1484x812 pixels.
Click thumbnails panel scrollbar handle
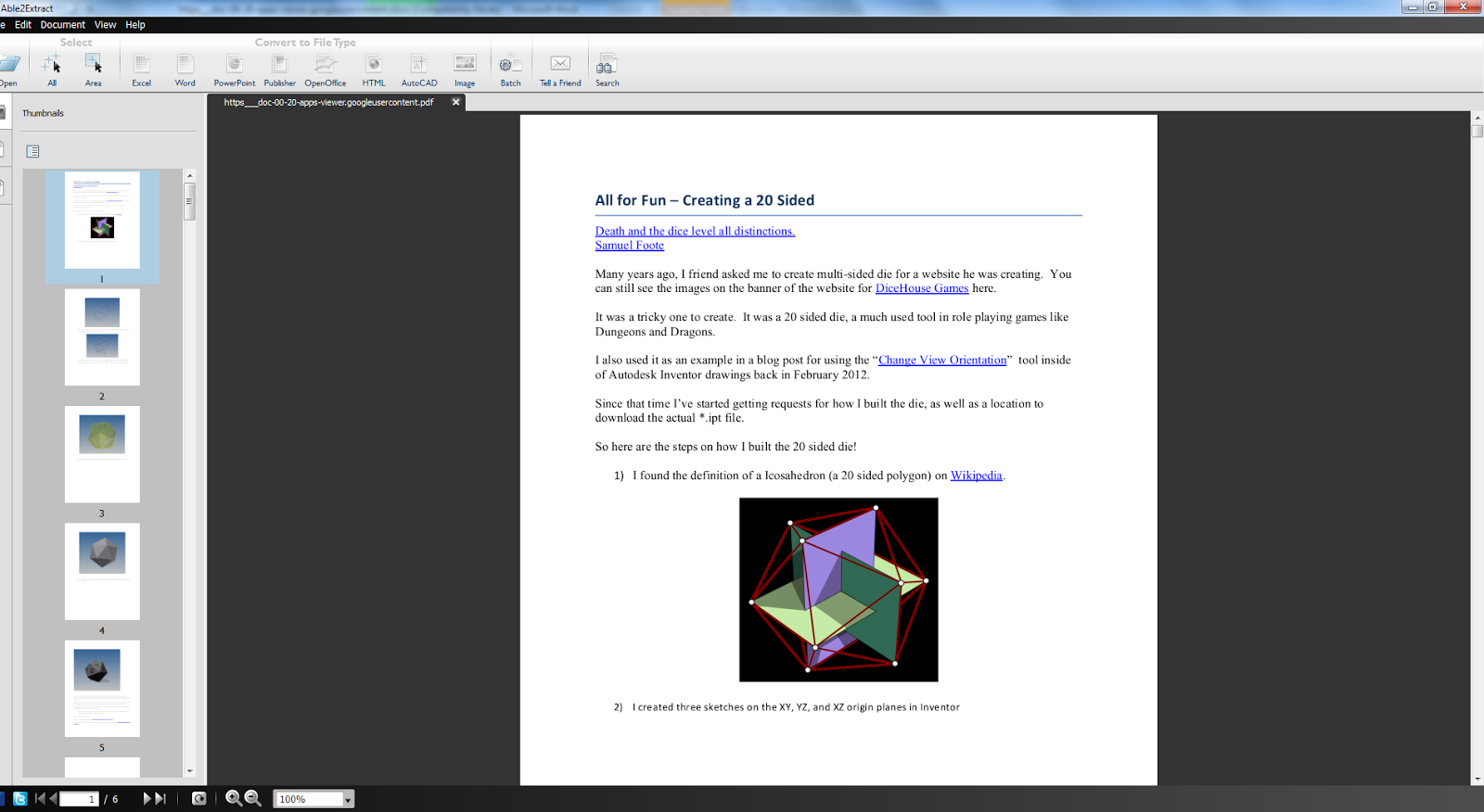pos(189,201)
